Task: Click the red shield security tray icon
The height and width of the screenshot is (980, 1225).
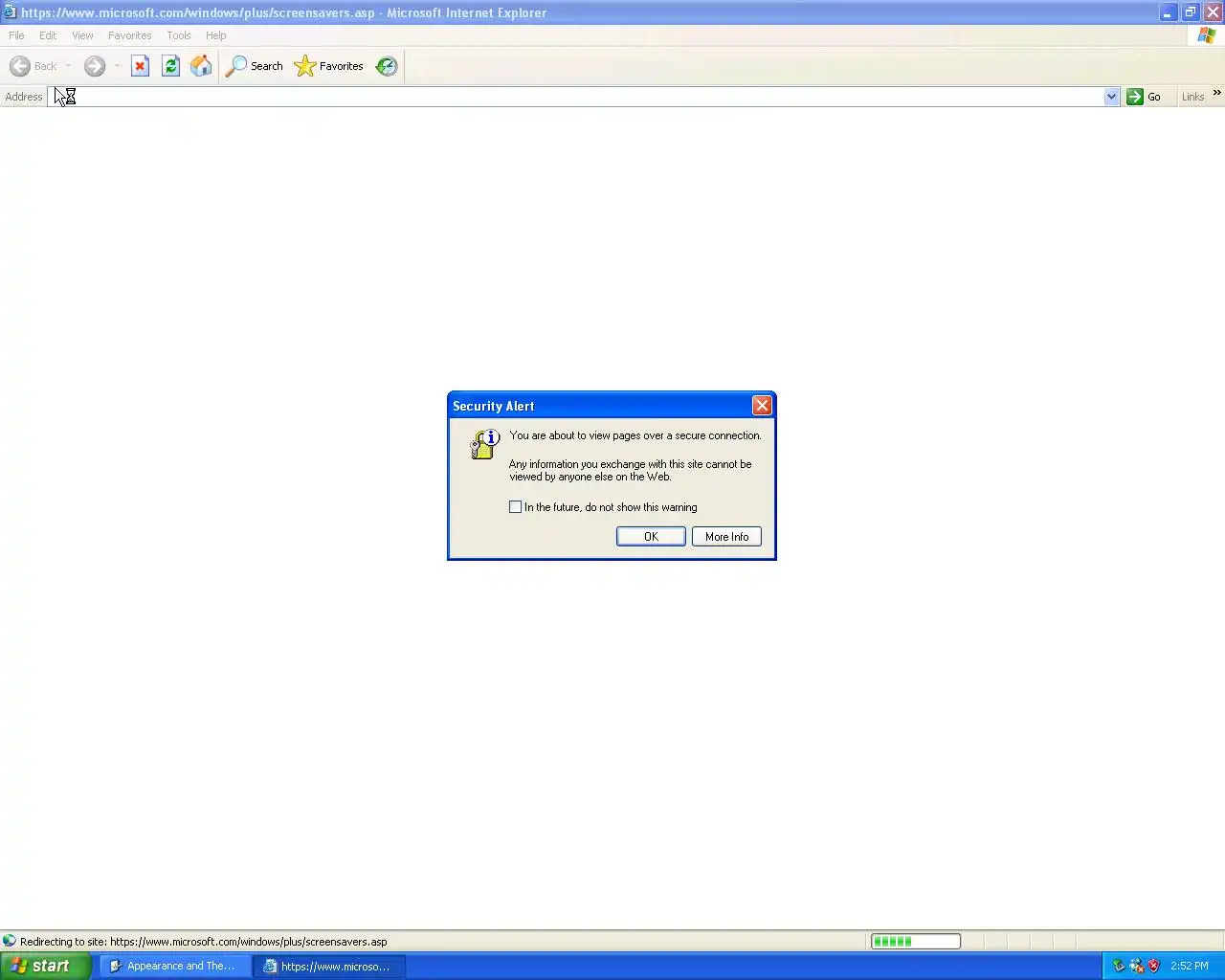Action: [1153, 966]
